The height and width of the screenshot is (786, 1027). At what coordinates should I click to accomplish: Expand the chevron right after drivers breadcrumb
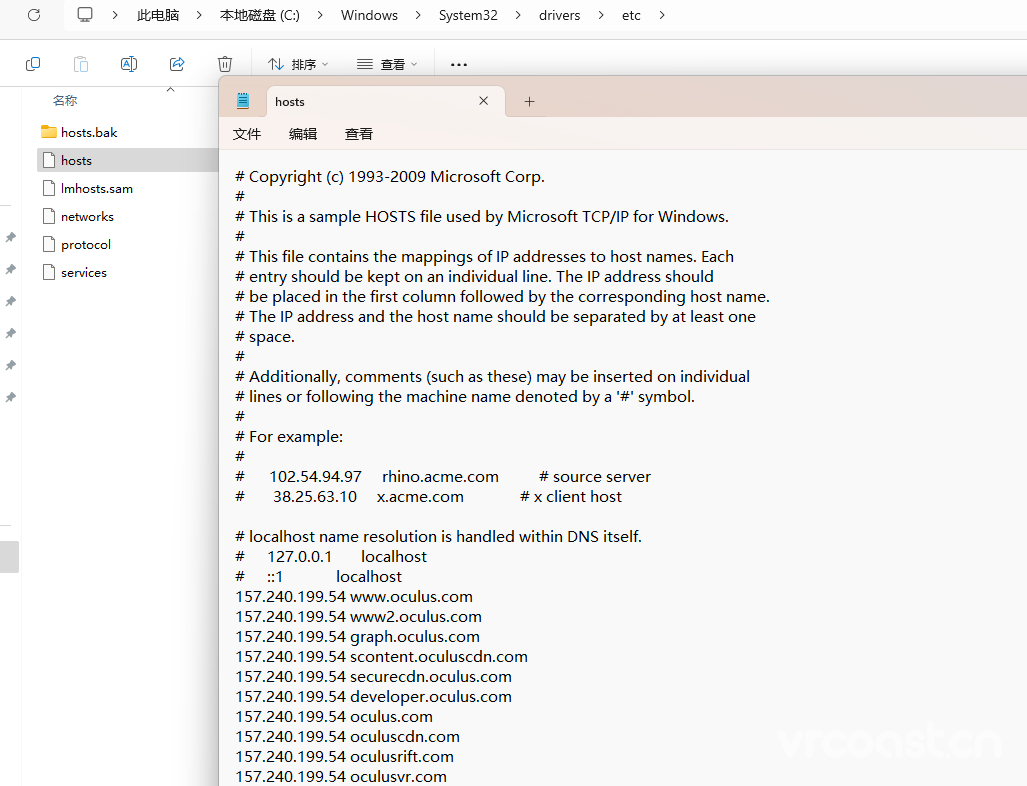tap(601, 15)
